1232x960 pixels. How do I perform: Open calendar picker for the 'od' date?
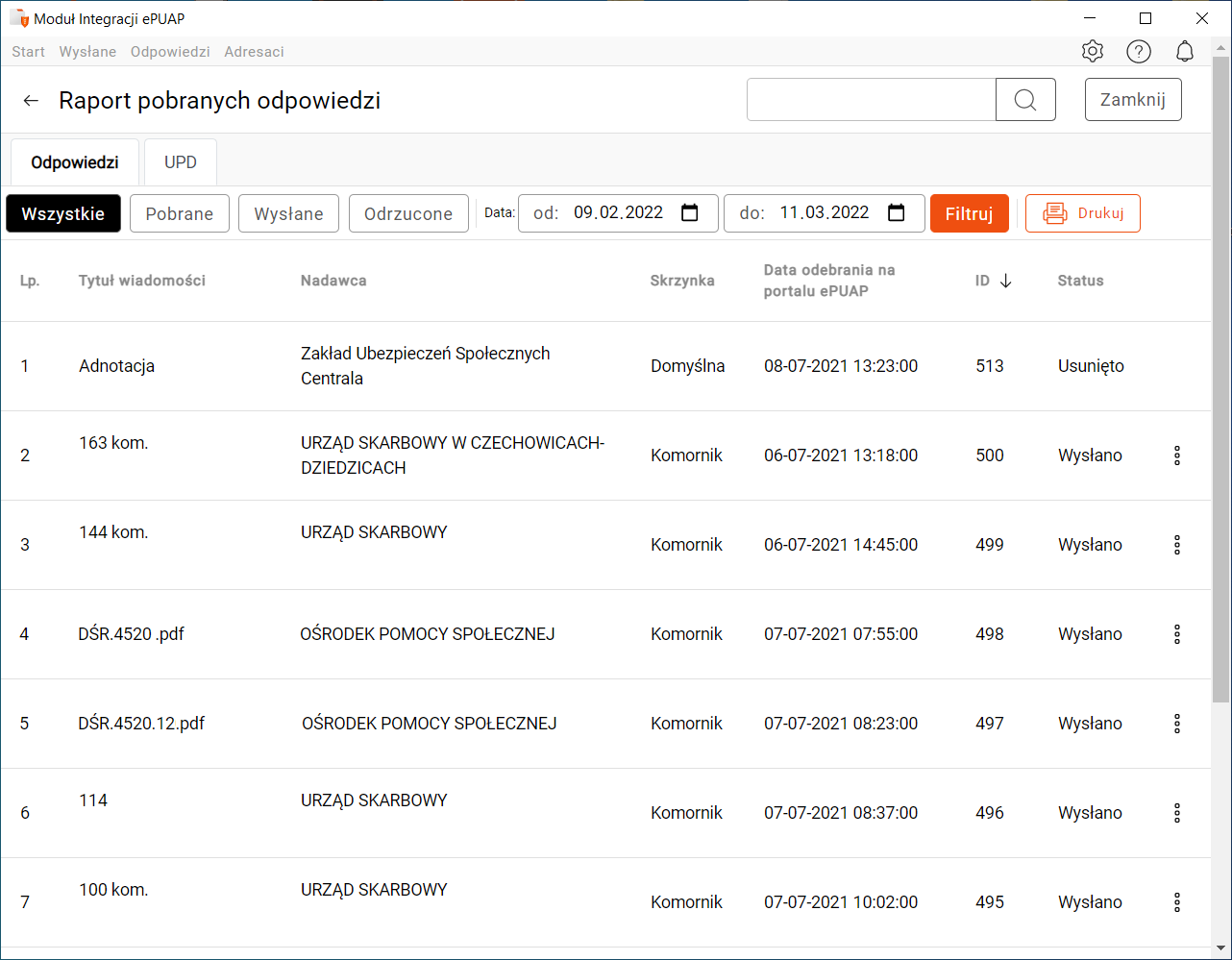[689, 213]
